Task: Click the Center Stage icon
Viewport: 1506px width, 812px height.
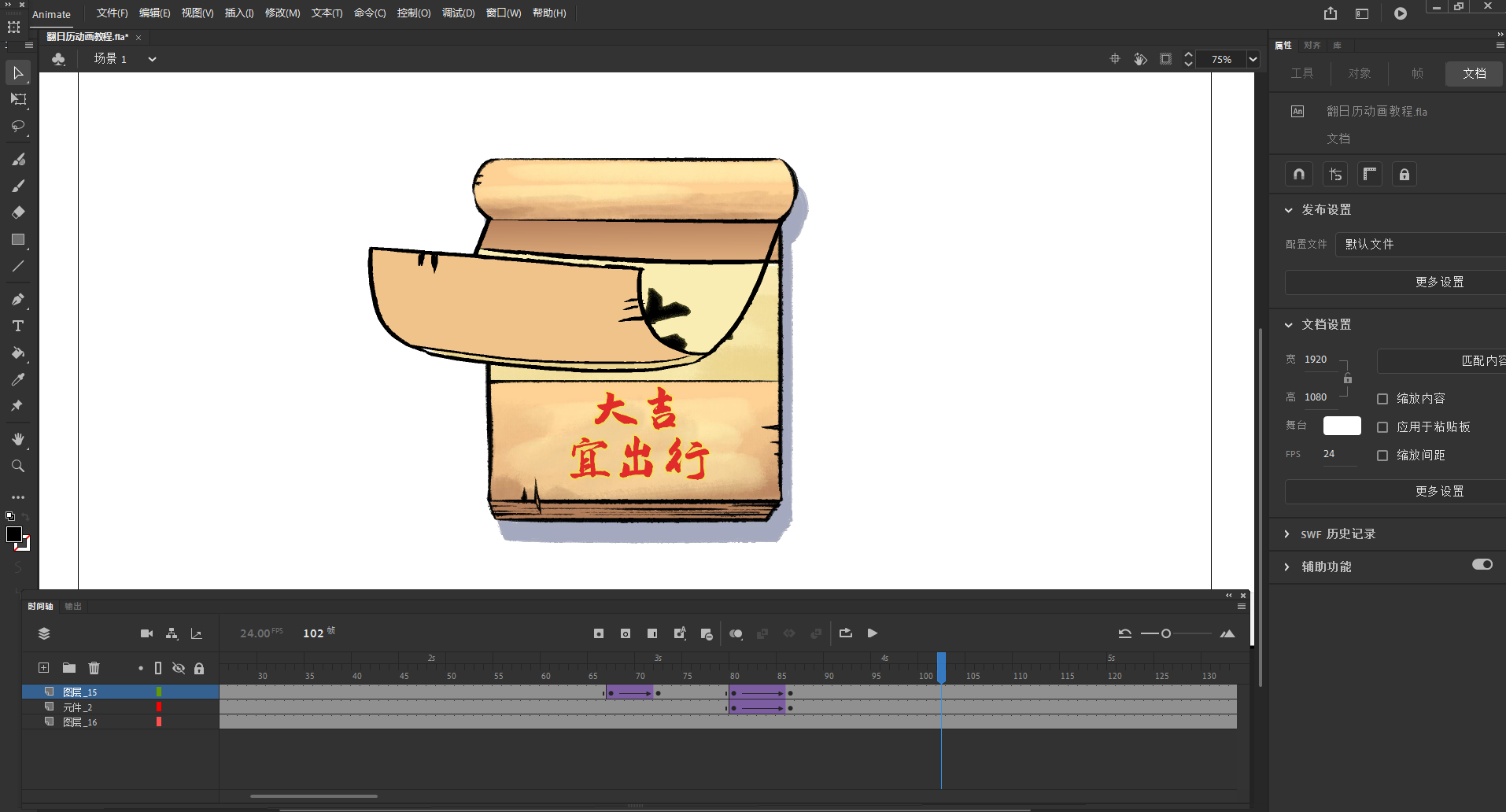Action: (x=1115, y=59)
